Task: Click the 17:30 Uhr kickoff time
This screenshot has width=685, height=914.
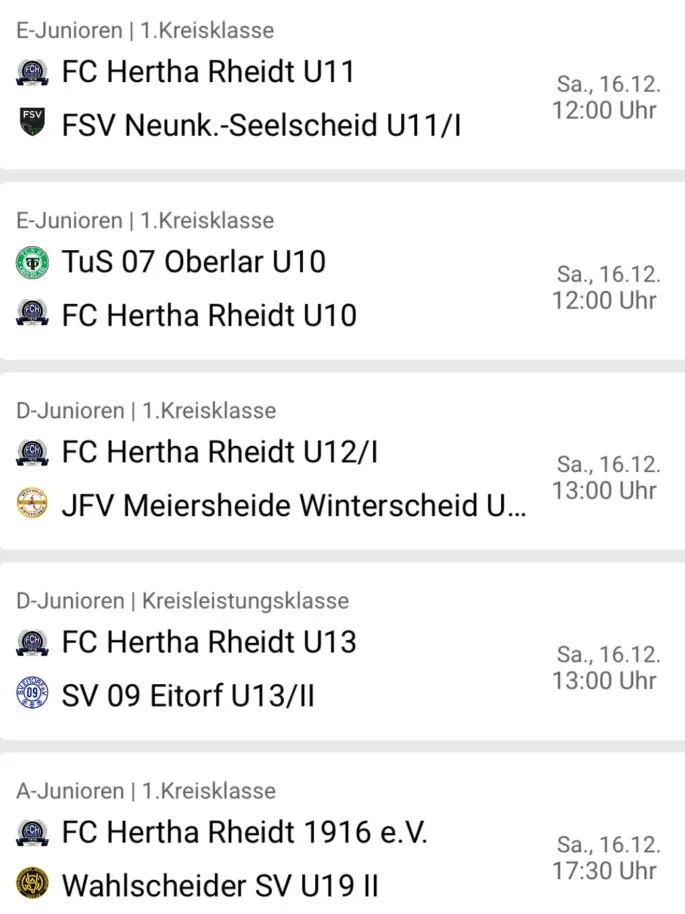Action: pos(605,871)
